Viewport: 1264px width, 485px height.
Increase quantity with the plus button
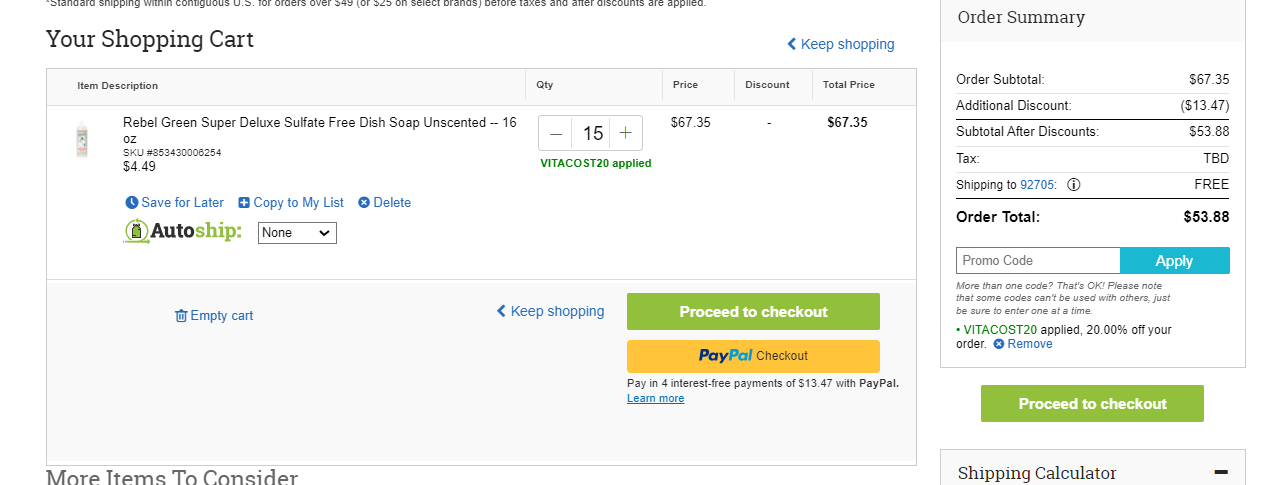[x=626, y=133]
